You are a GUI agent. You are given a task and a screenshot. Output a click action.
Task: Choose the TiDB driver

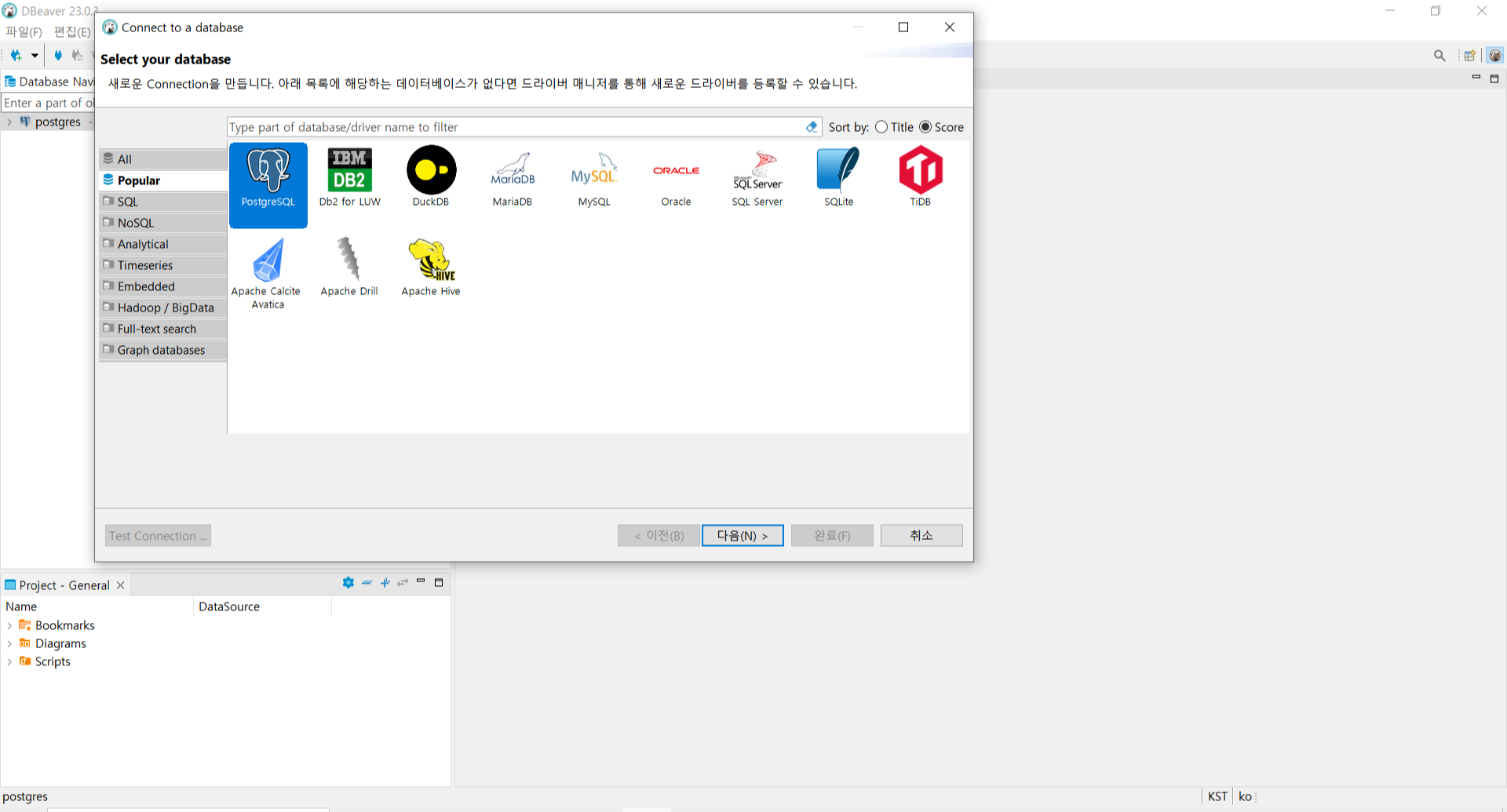point(921,178)
